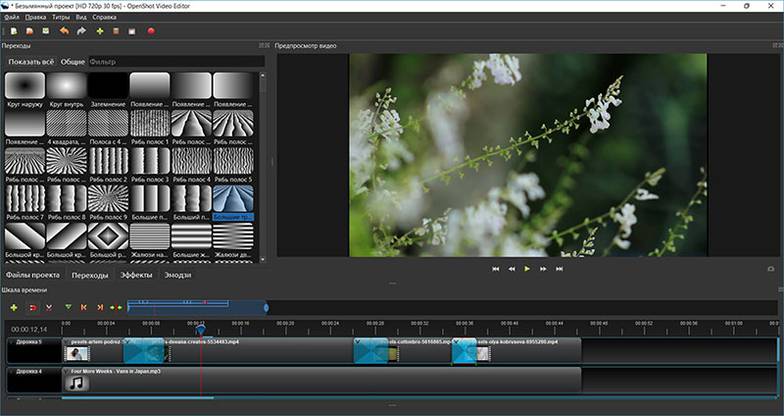Undo the last action with orange arrow
Image resolution: width=784 pixels, height=416 pixels.
point(64,31)
